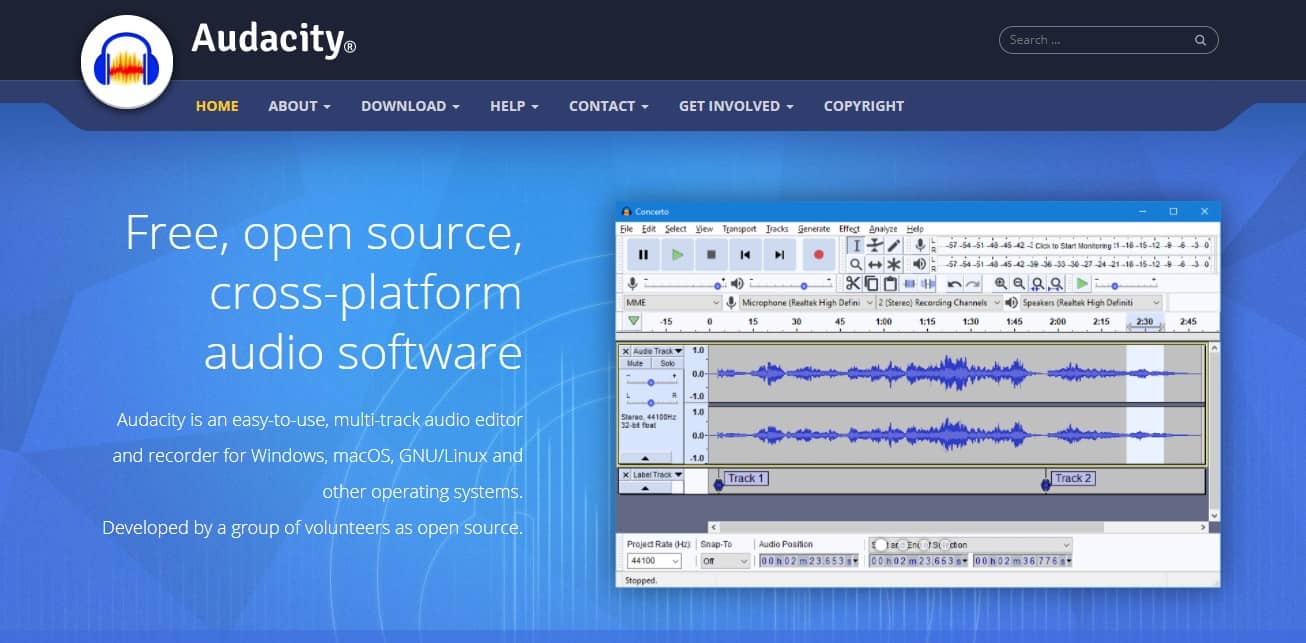Screen dimensions: 1306x643
Task: Open the Tracks menu
Action: tap(777, 229)
